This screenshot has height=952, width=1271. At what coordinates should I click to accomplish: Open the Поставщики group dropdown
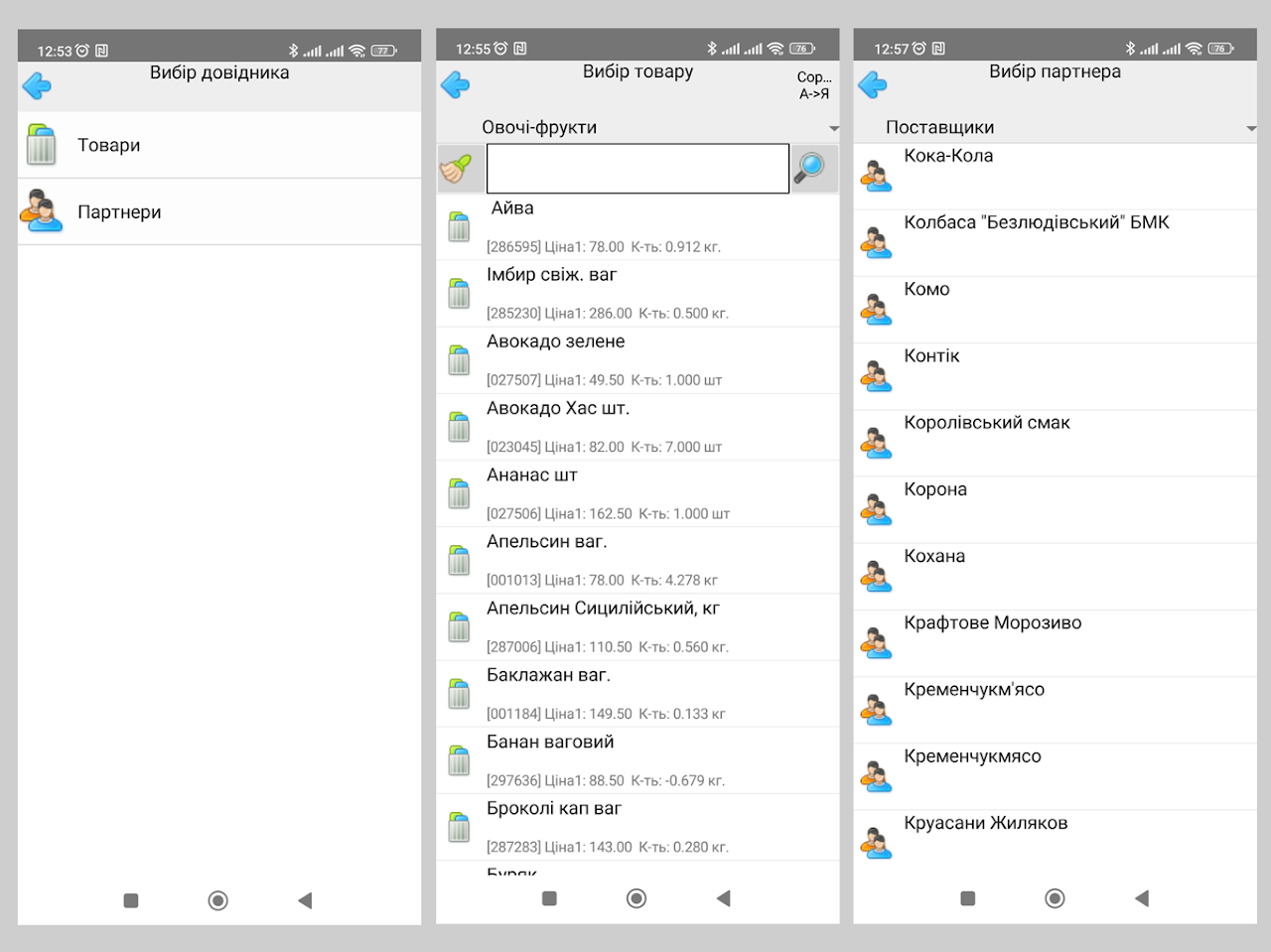pyautogui.click(x=1056, y=127)
